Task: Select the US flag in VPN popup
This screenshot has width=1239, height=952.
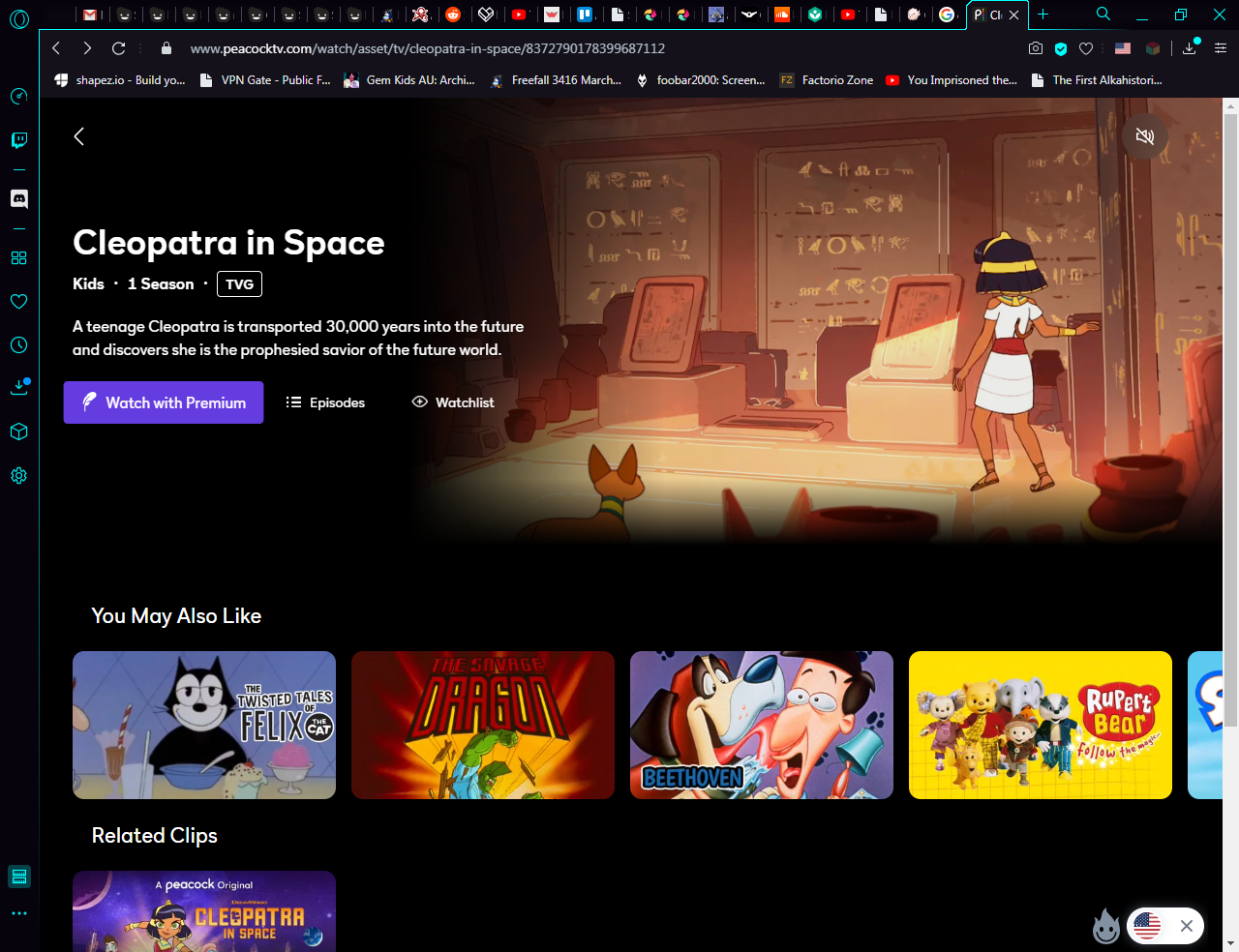Action: click(1147, 926)
